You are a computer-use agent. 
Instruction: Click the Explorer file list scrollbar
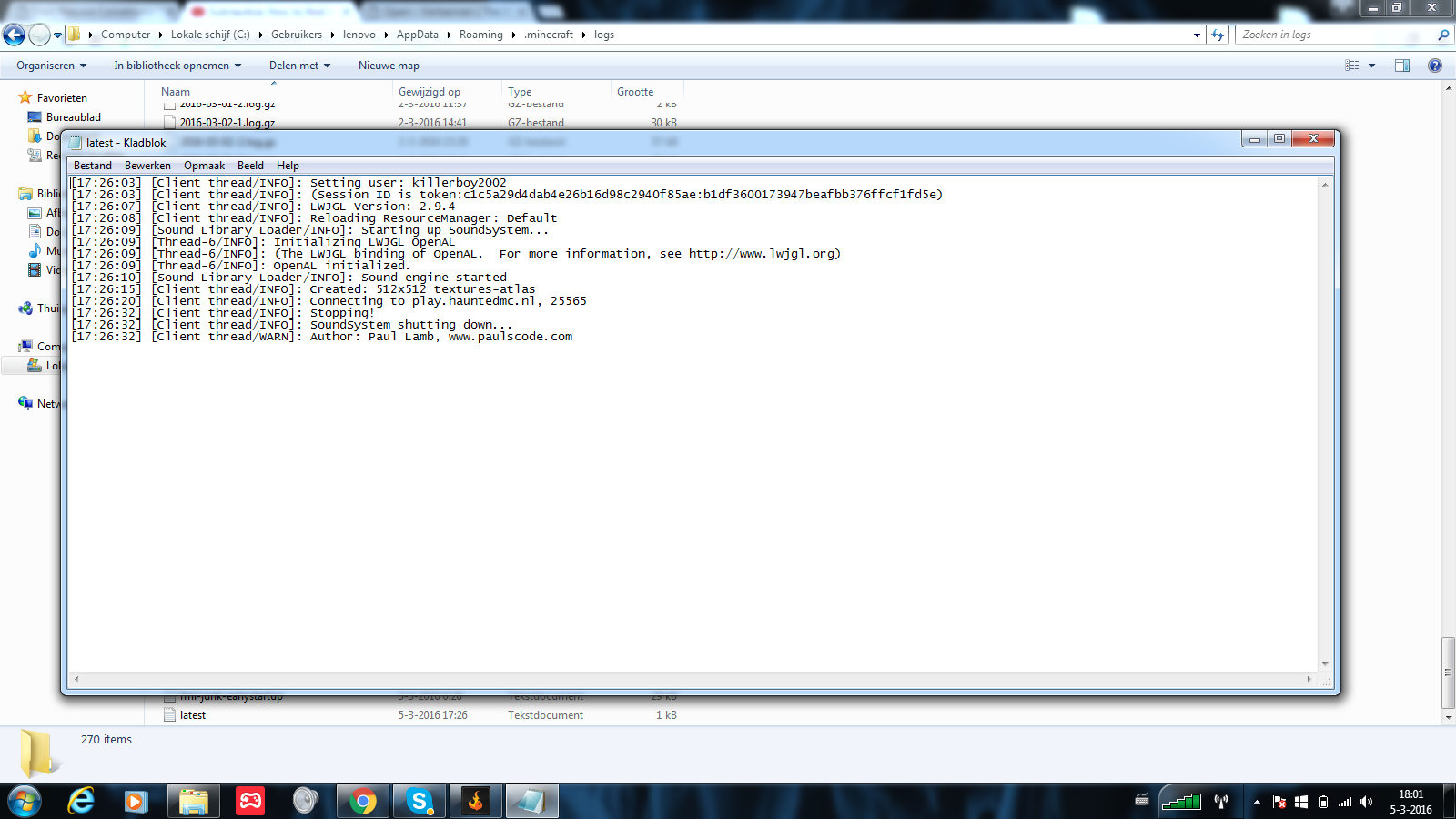coord(1449,672)
